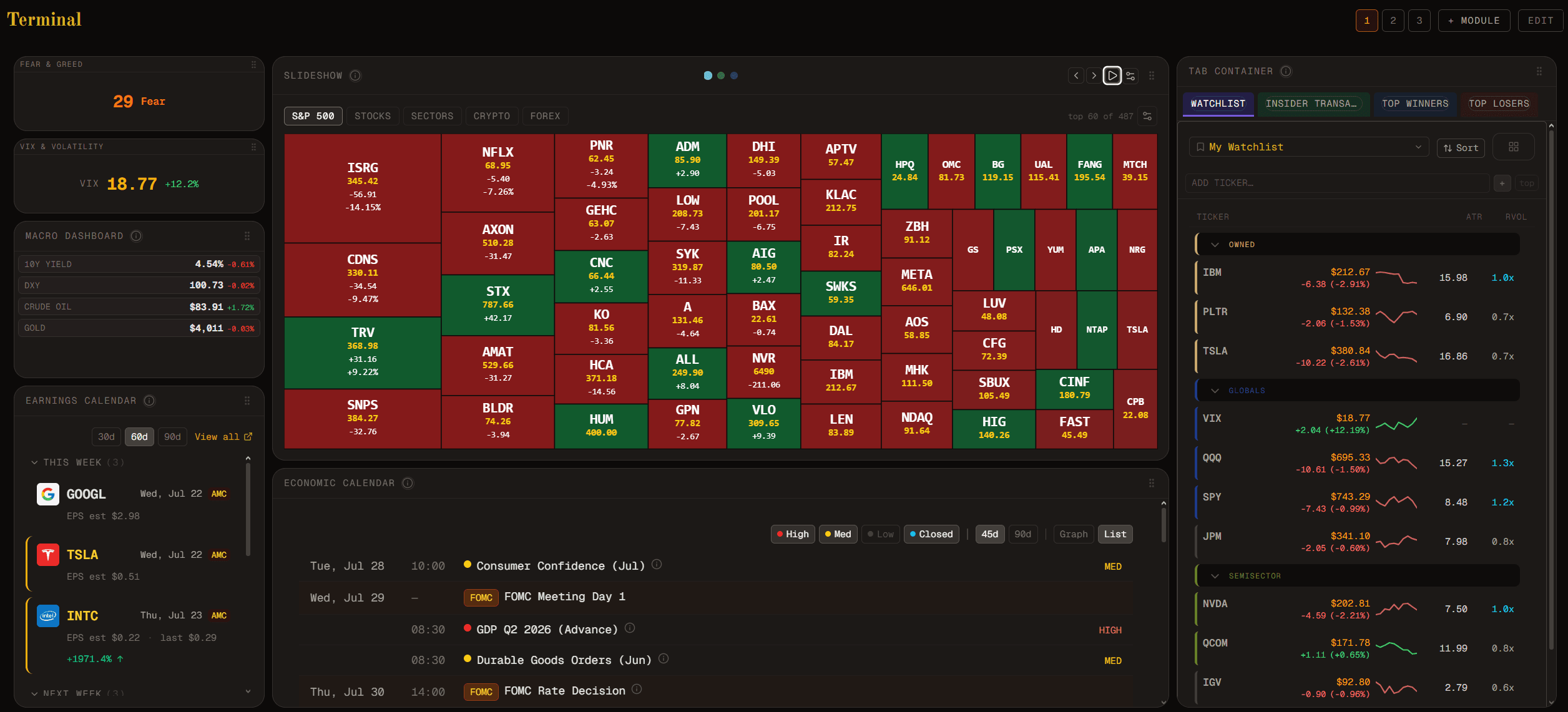
Task: Toggle the Med impact filter
Action: tap(838, 534)
